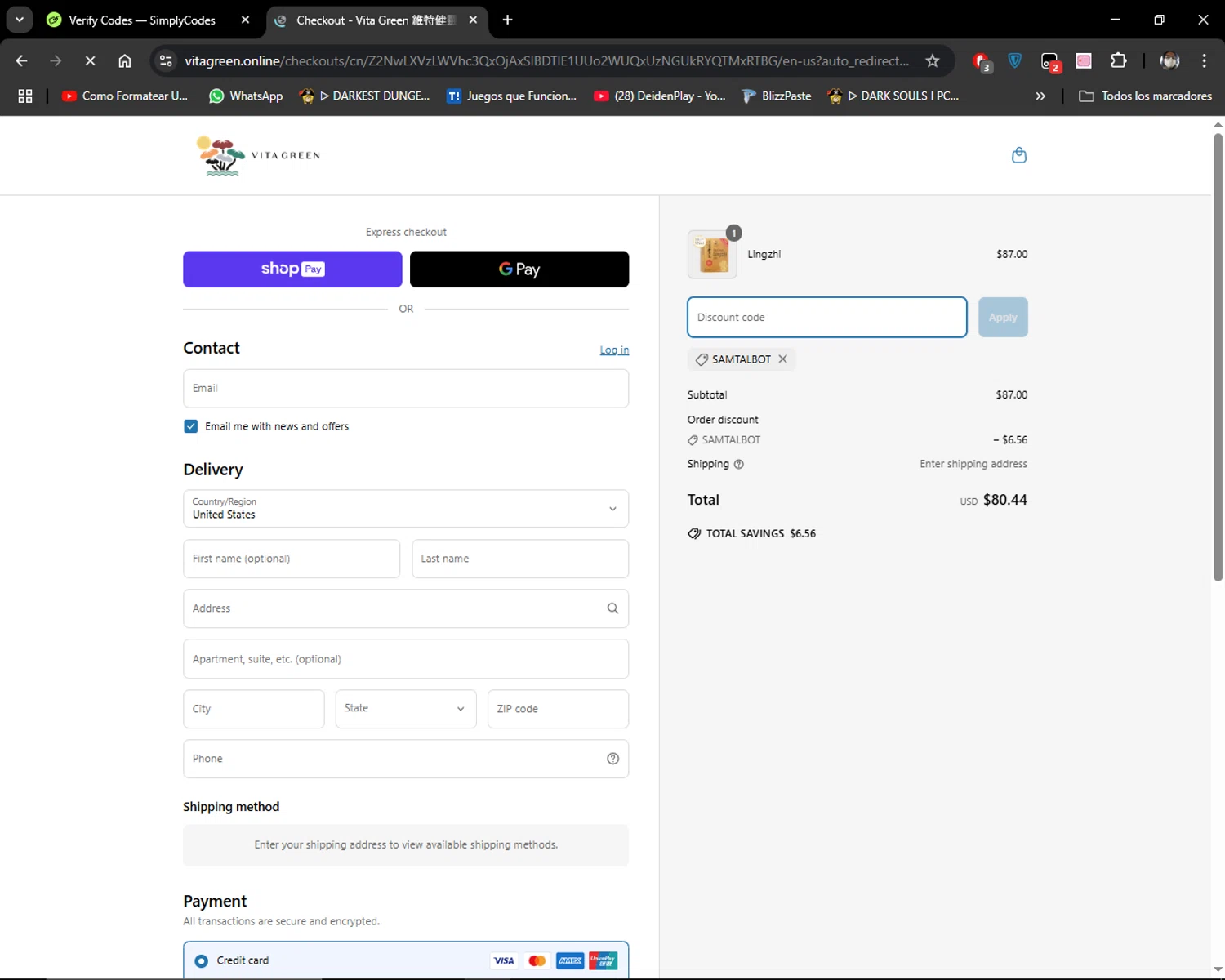Screen dimensions: 1225x980
Task: Click the address search magnifier icon
Action: click(612, 608)
